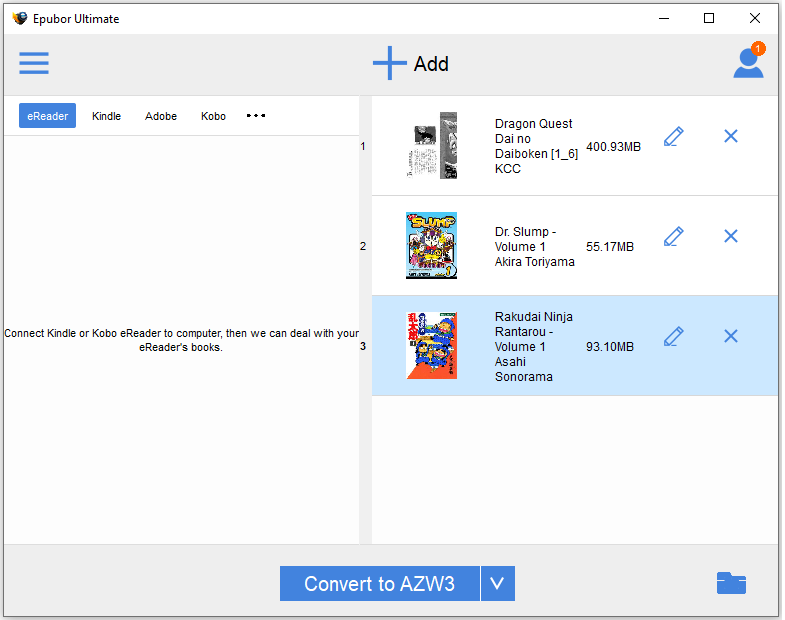
Task: Click the Add label text
Action: 431,64
